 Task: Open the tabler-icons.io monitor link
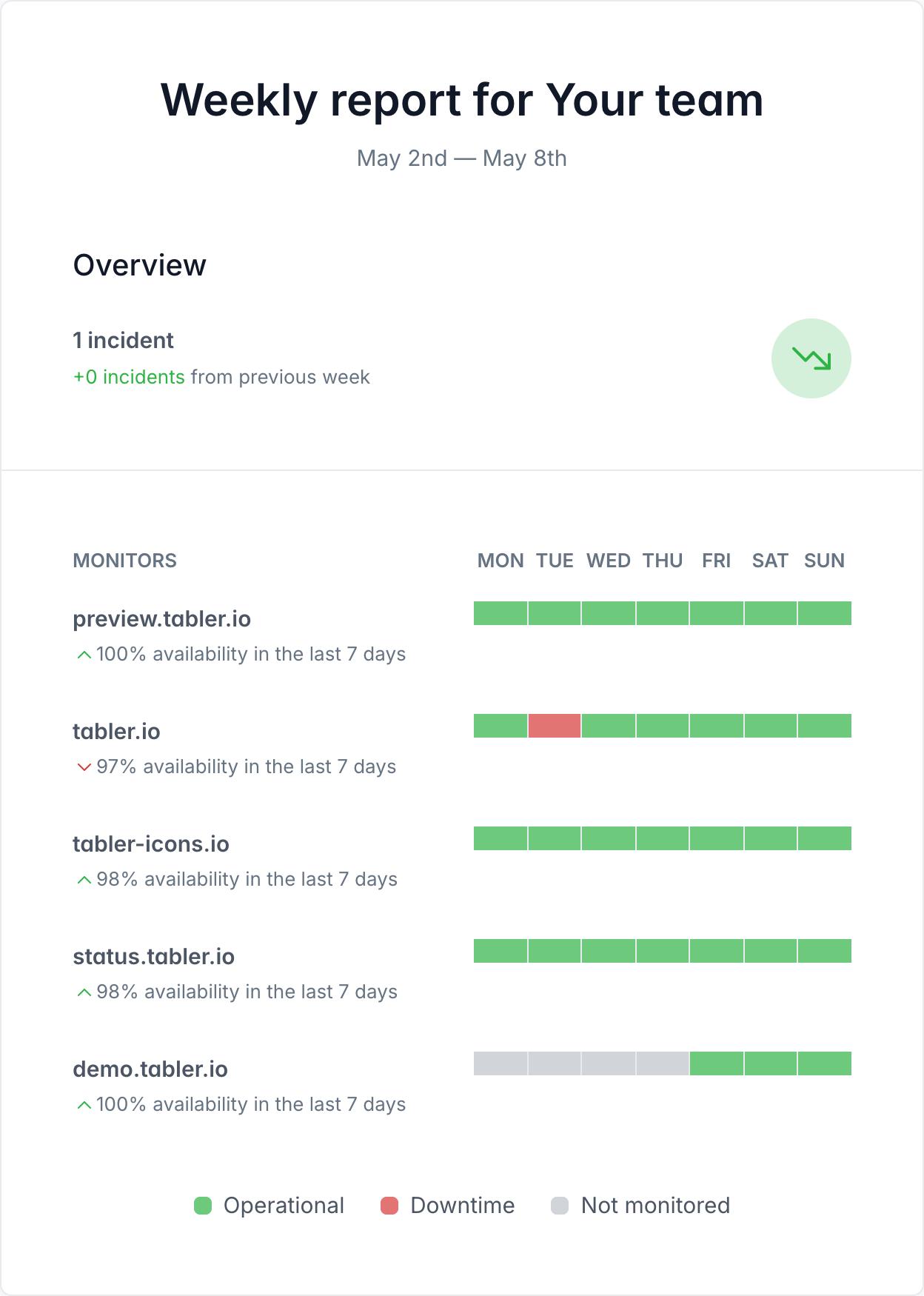point(151,844)
